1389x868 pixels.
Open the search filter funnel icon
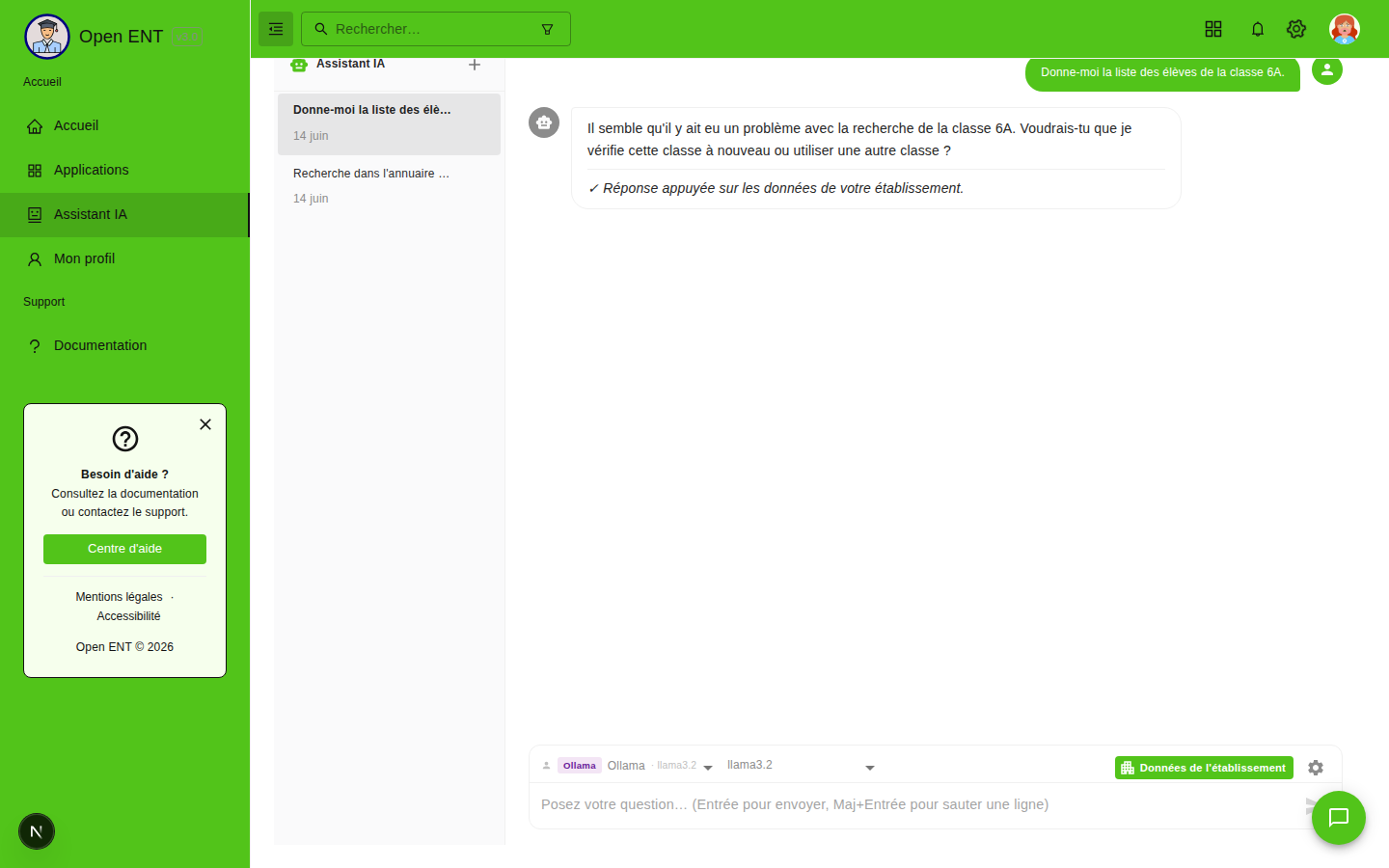click(x=547, y=29)
